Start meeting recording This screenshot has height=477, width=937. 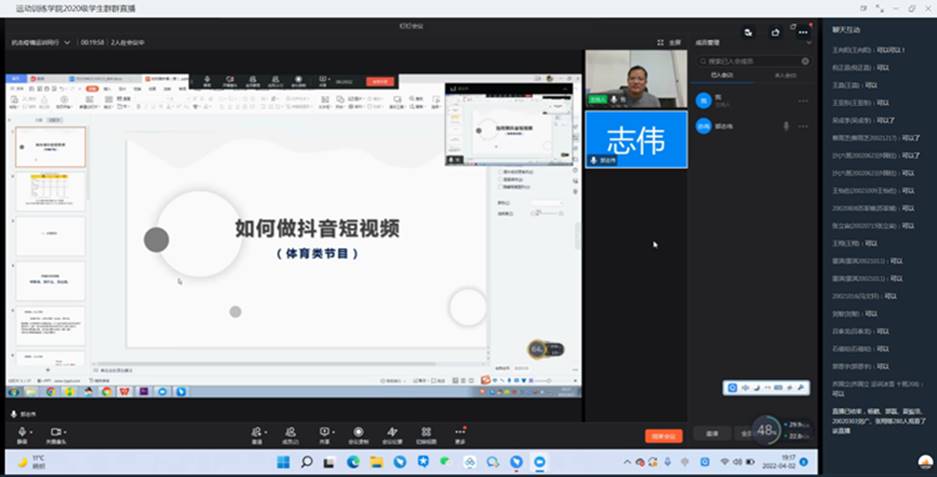(358, 434)
